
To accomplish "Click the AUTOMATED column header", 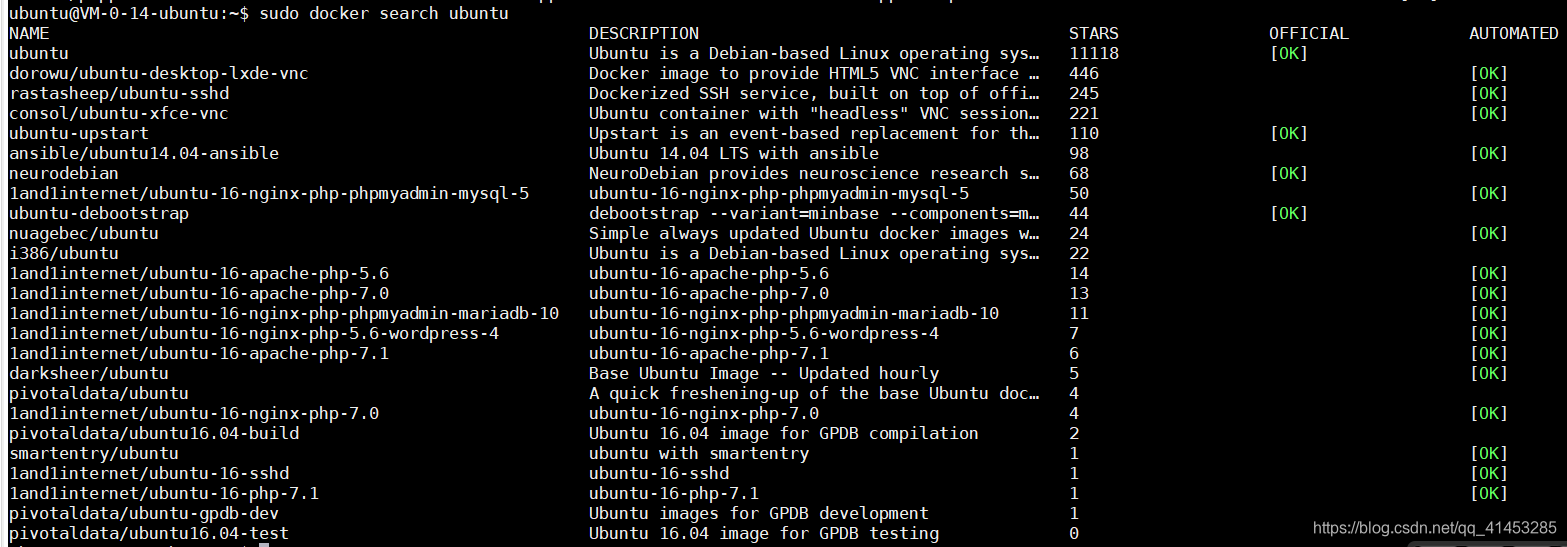I will [x=1513, y=33].
